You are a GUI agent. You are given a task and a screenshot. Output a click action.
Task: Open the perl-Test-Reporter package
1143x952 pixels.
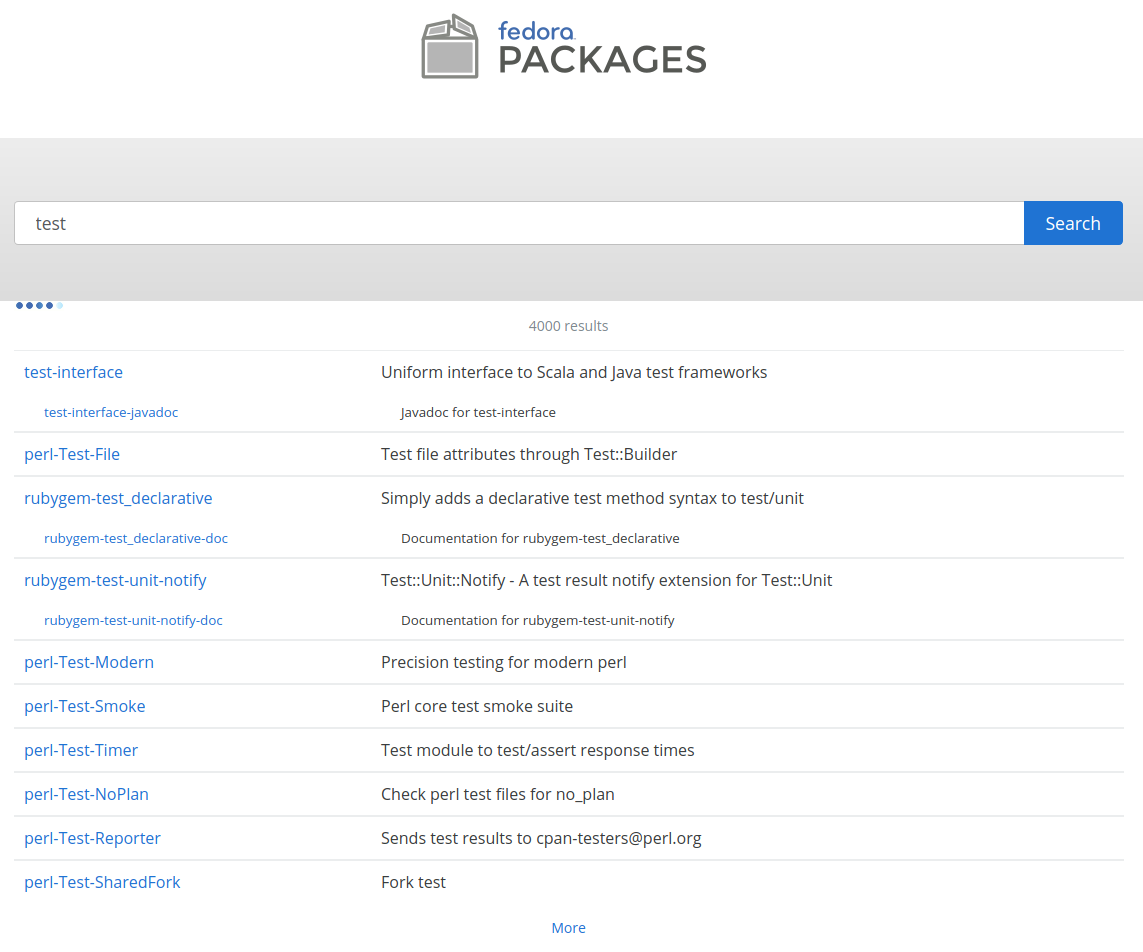coord(93,838)
